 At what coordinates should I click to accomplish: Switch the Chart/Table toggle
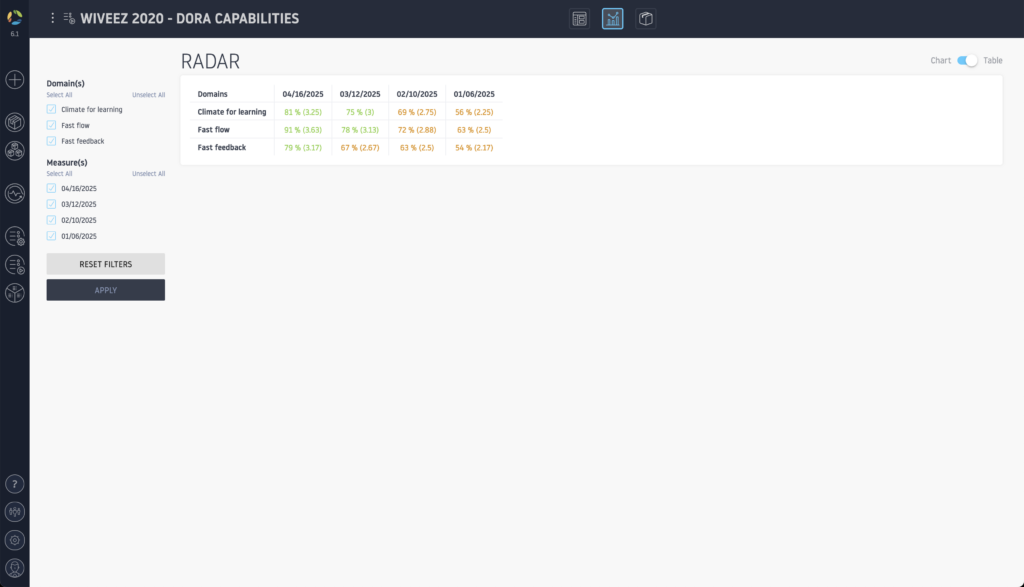tap(967, 61)
